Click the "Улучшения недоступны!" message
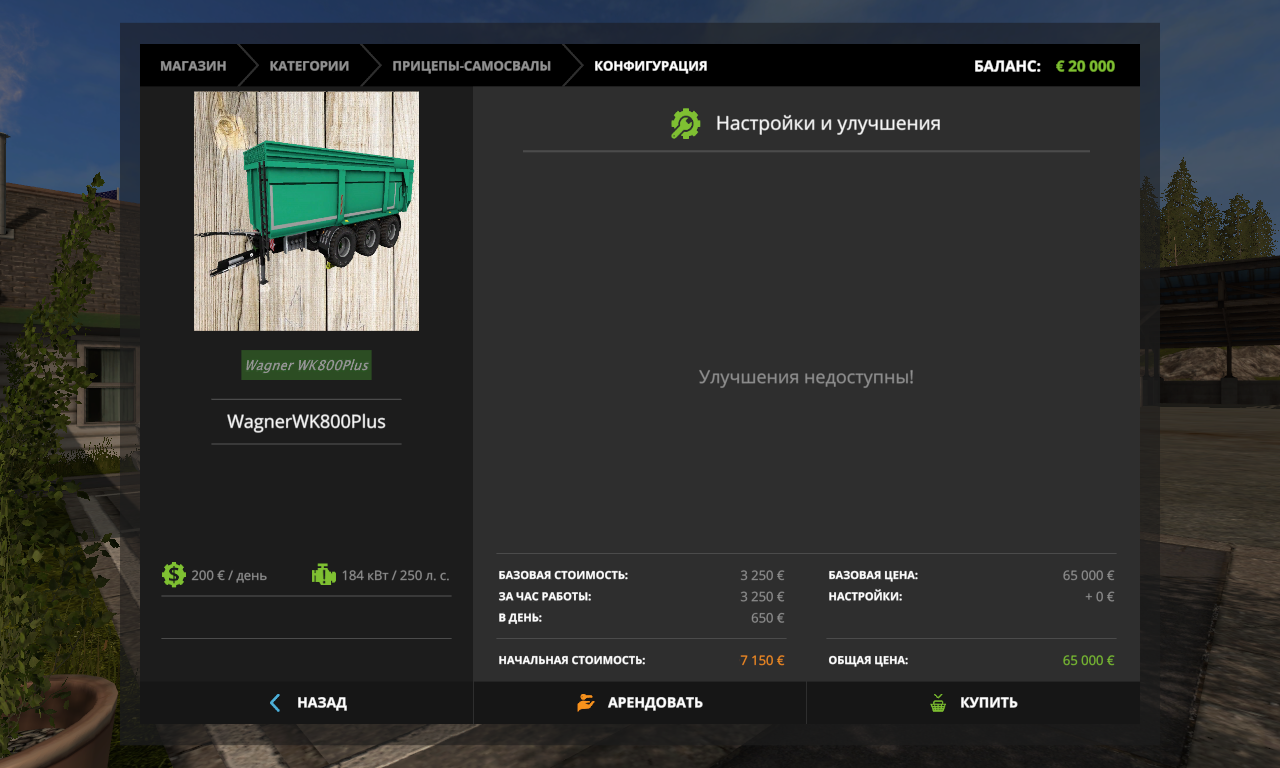1280x768 pixels. pyautogui.click(x=806, y=378)
